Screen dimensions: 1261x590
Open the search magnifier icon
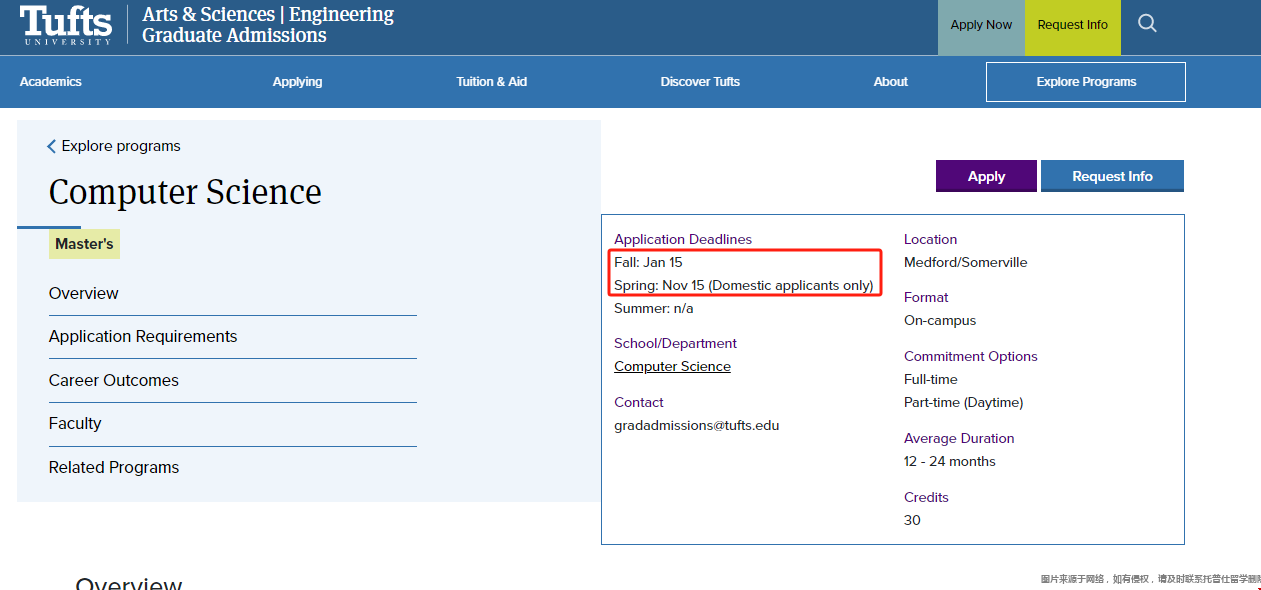coord(1147,24)
